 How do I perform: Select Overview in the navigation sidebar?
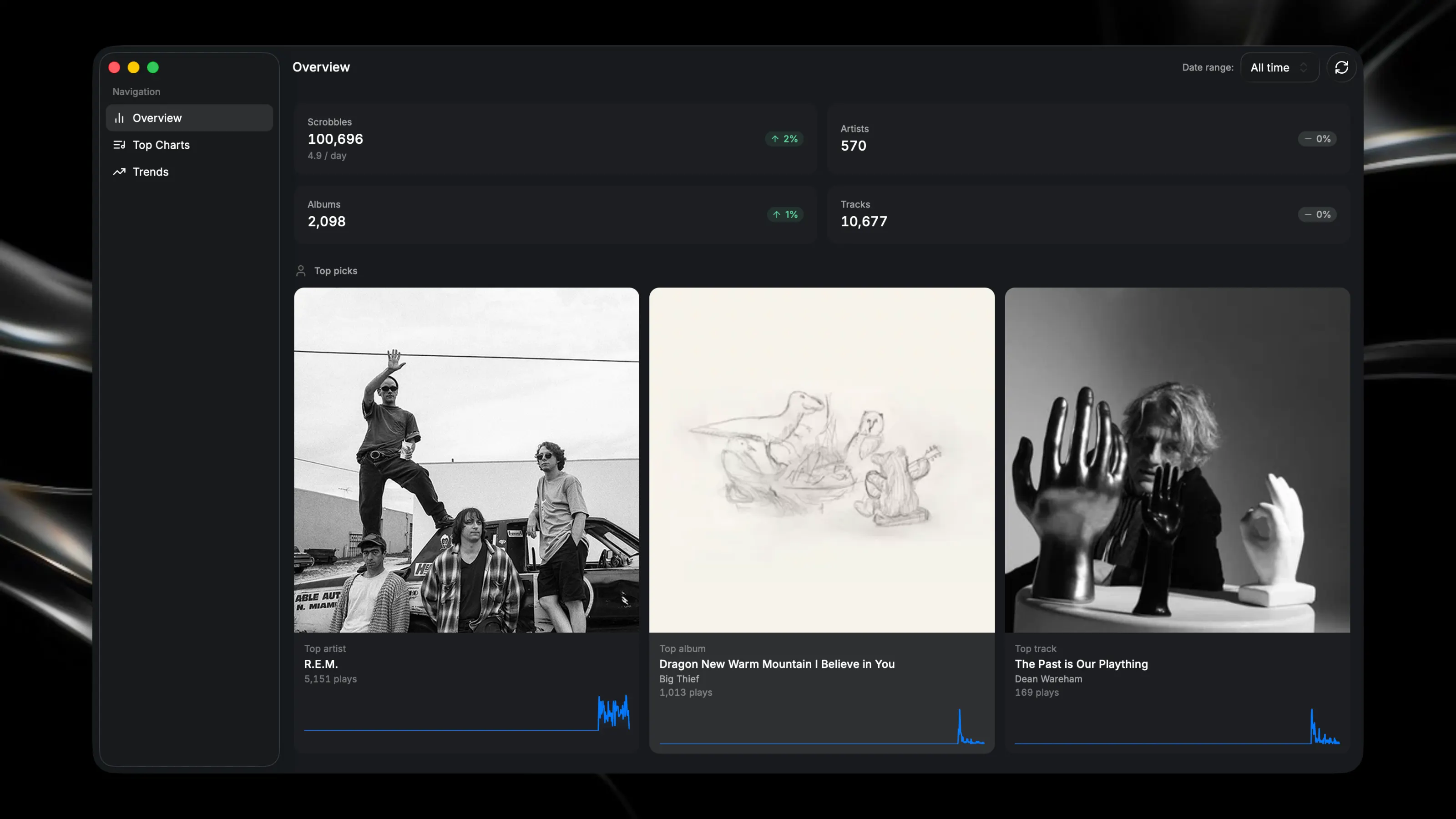pos(189,117)
